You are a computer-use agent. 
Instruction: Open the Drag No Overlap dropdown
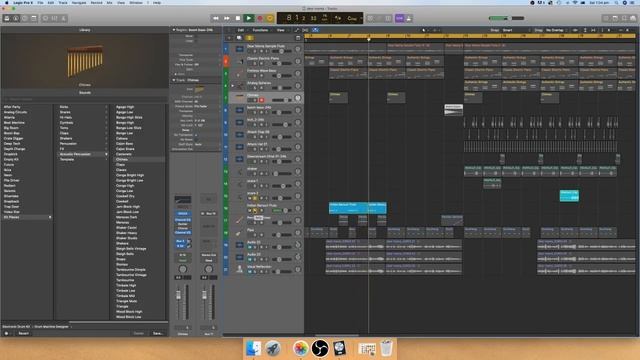point(557,30)
